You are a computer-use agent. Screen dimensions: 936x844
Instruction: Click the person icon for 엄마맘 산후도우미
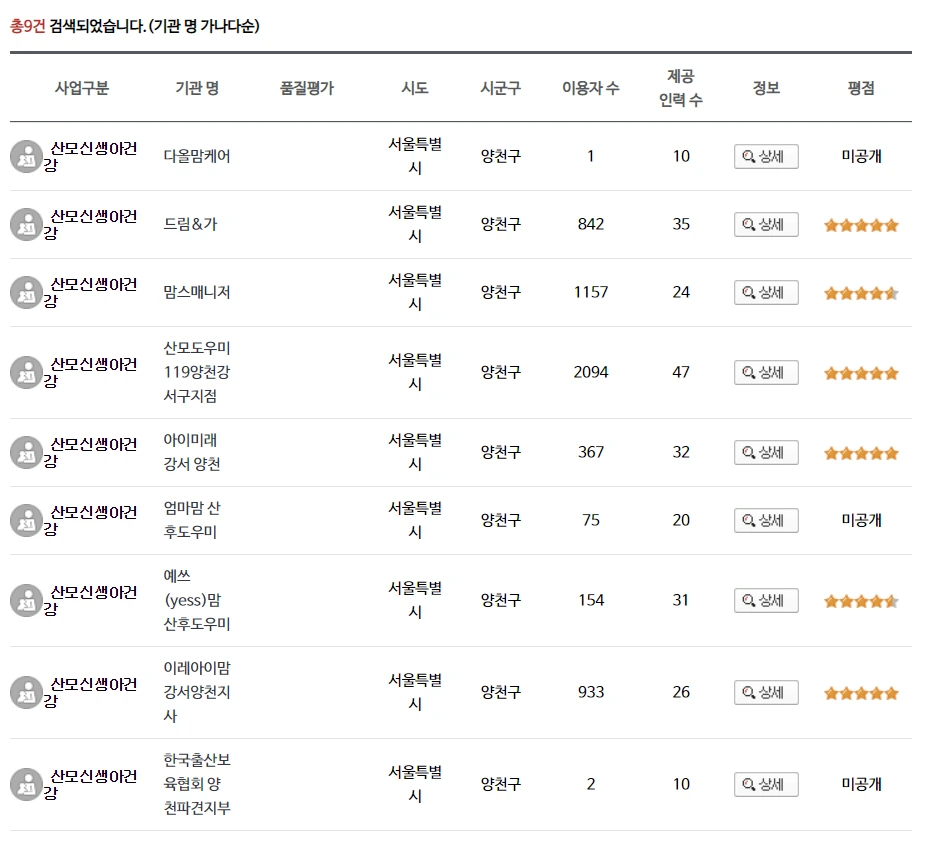[x=25, y=520]
